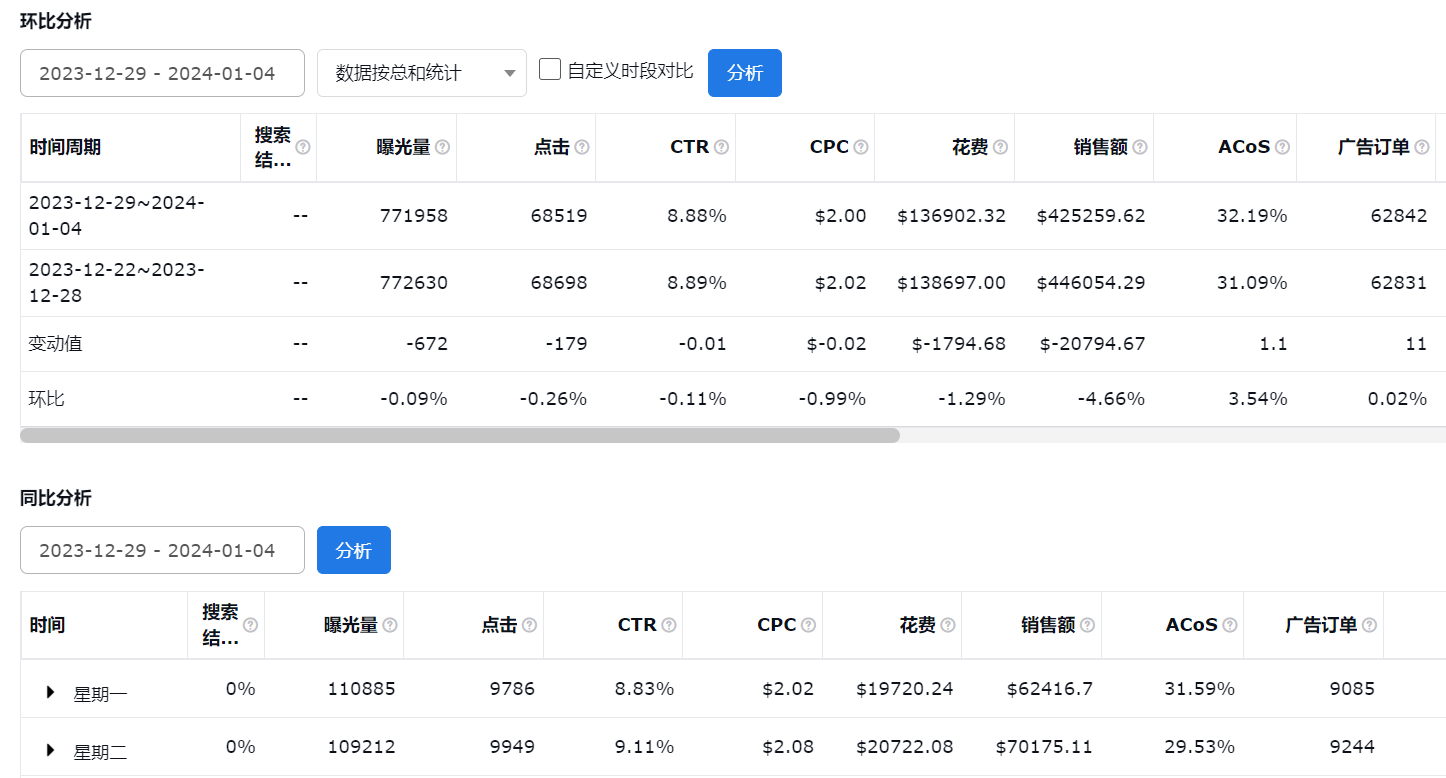This screenshot has height=778, width=1446.
Task: Click the 环比分析 section heading
Action: (x=56, y=21)
